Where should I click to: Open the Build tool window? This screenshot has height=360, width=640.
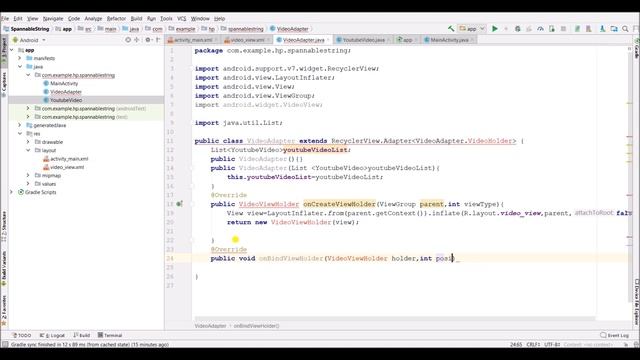click(x=82, y=335)
